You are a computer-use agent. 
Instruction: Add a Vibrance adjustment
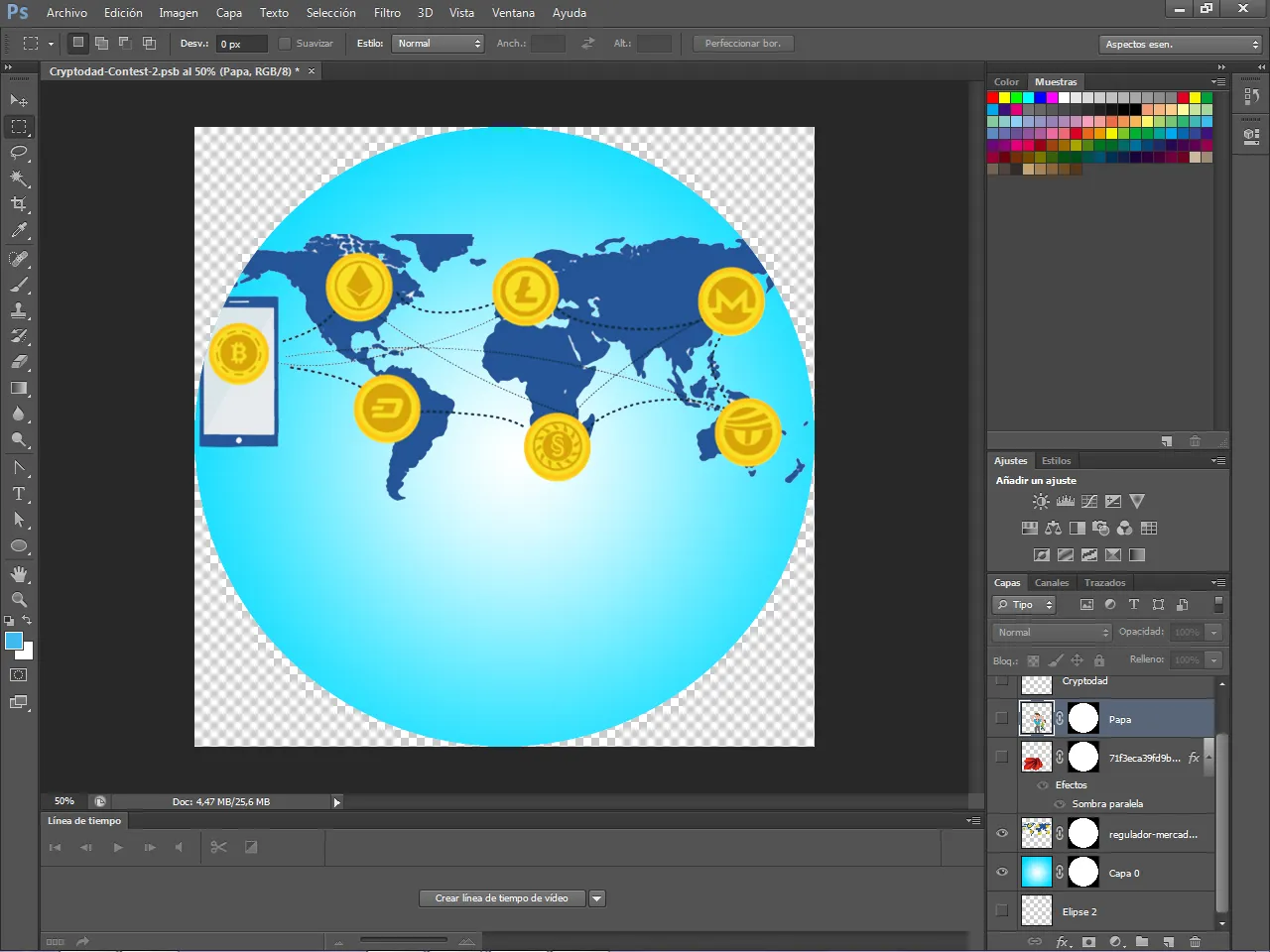pos(1137,502)
